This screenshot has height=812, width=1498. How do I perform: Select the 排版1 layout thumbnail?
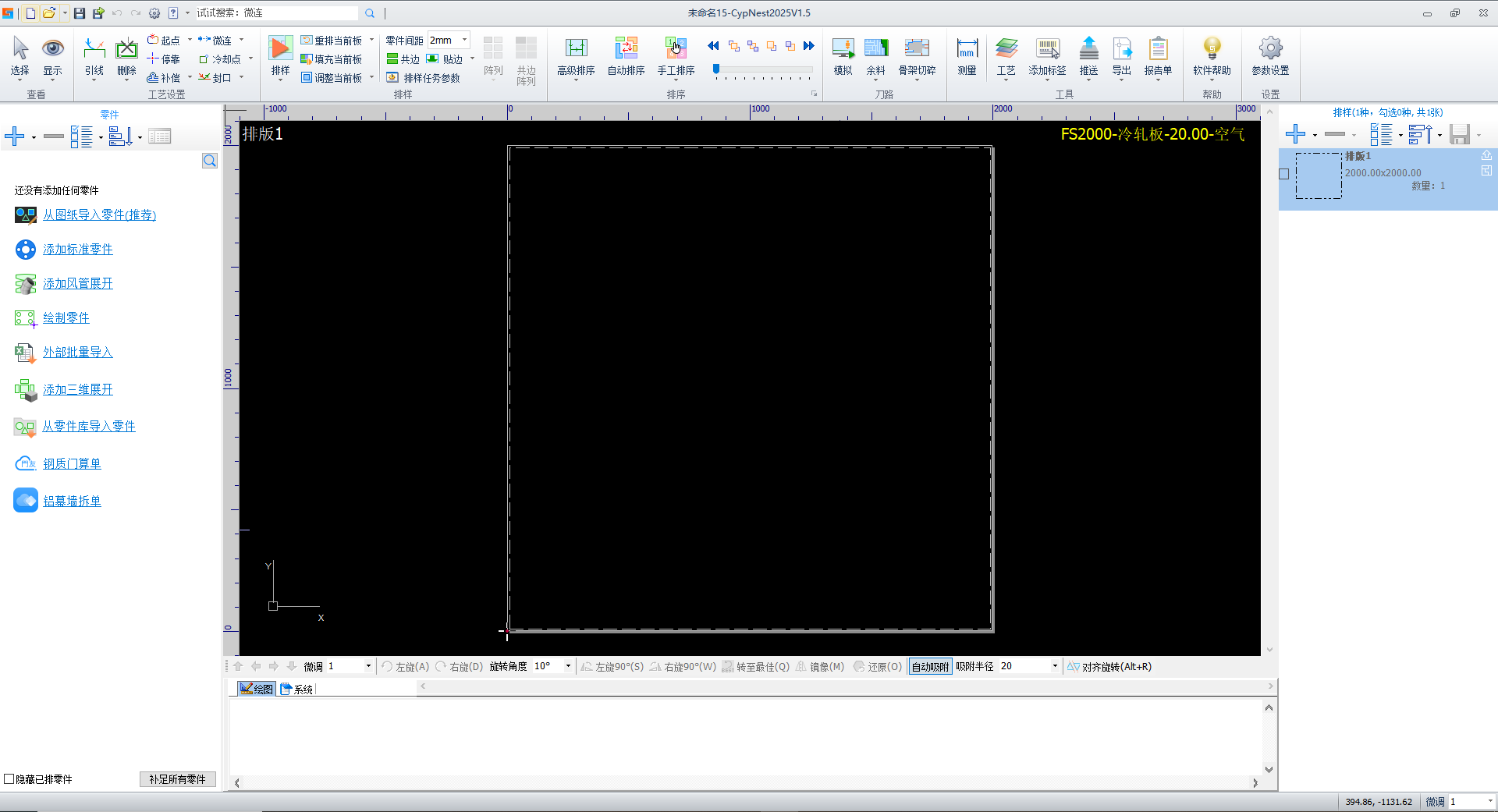coord(1319,176)
